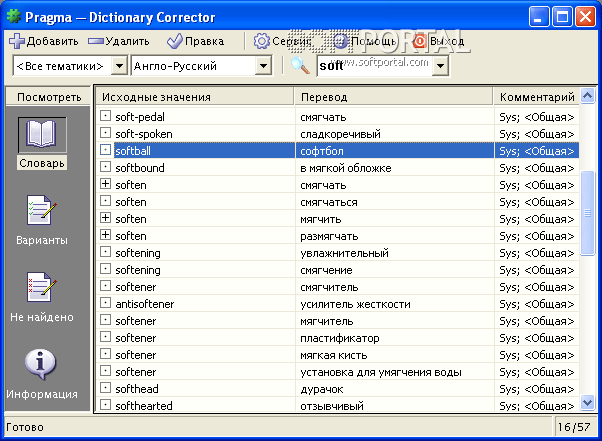The height and width of the screenshot is (441, 602).
Task: Select the softhead entry
Action: click(137, 389)
